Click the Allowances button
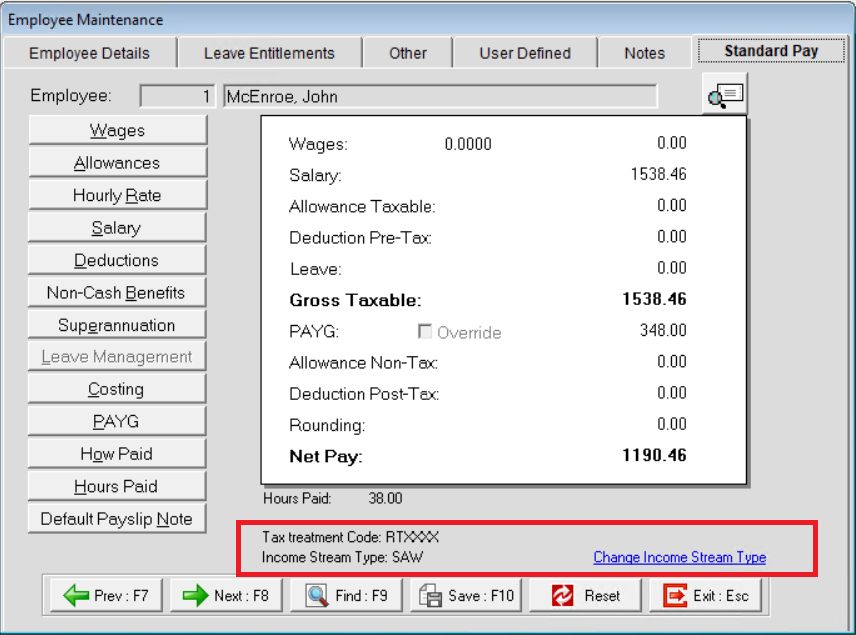Viewport: 856px width, 635px height. [x=117, y=163]
